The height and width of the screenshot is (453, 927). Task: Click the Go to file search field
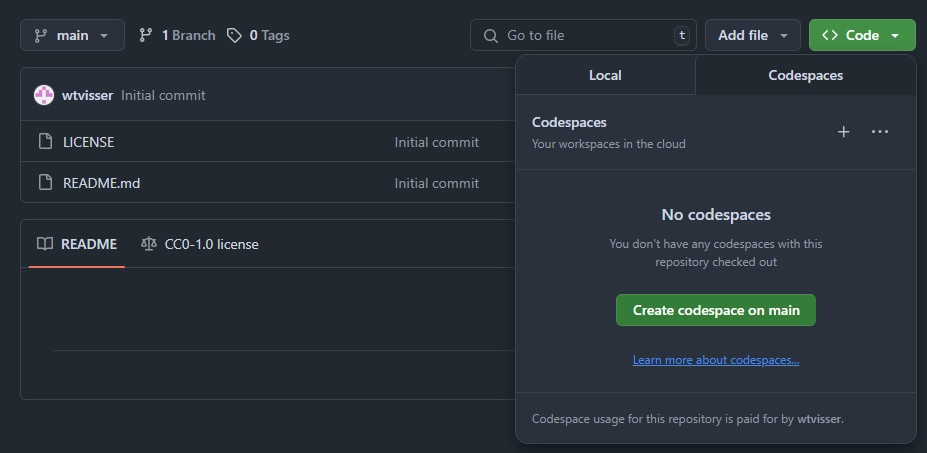[583, 35]
